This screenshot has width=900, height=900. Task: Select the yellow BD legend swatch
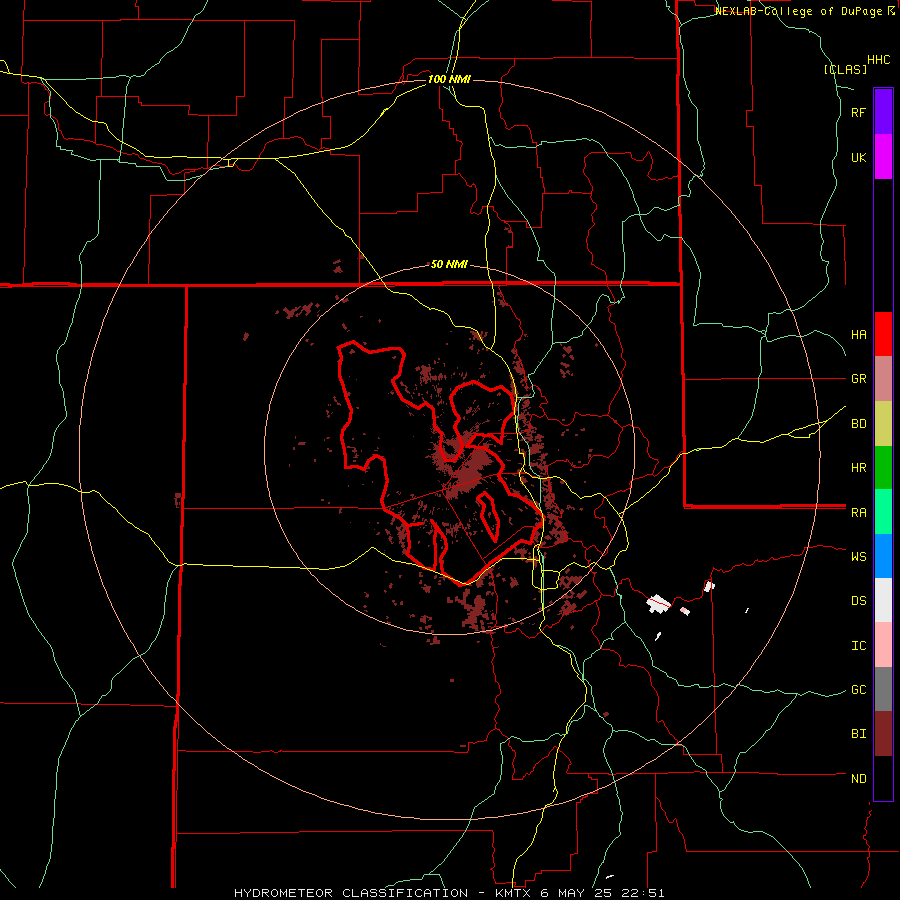[883, 423]
